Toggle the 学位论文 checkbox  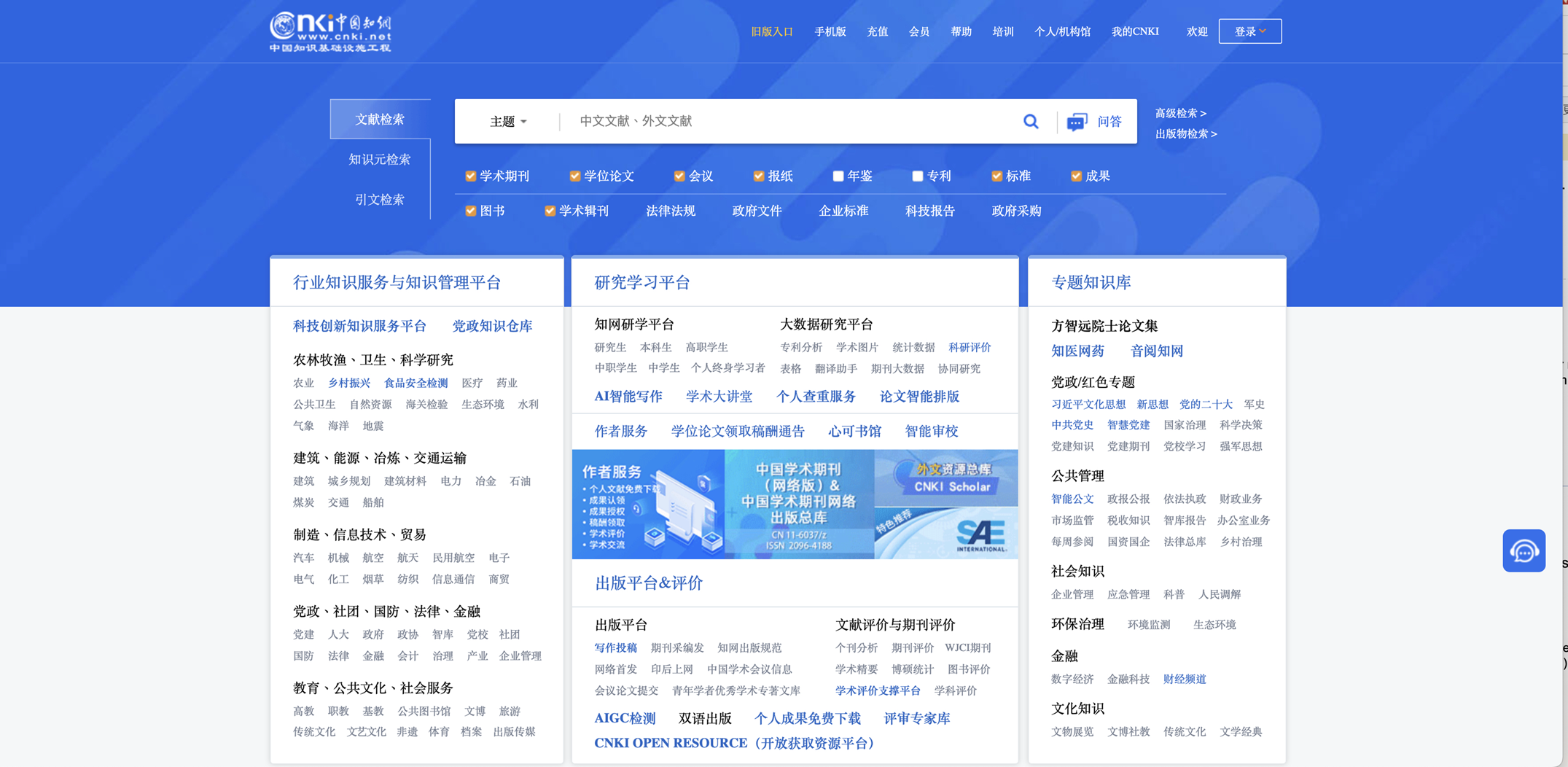tap(575, 176)
